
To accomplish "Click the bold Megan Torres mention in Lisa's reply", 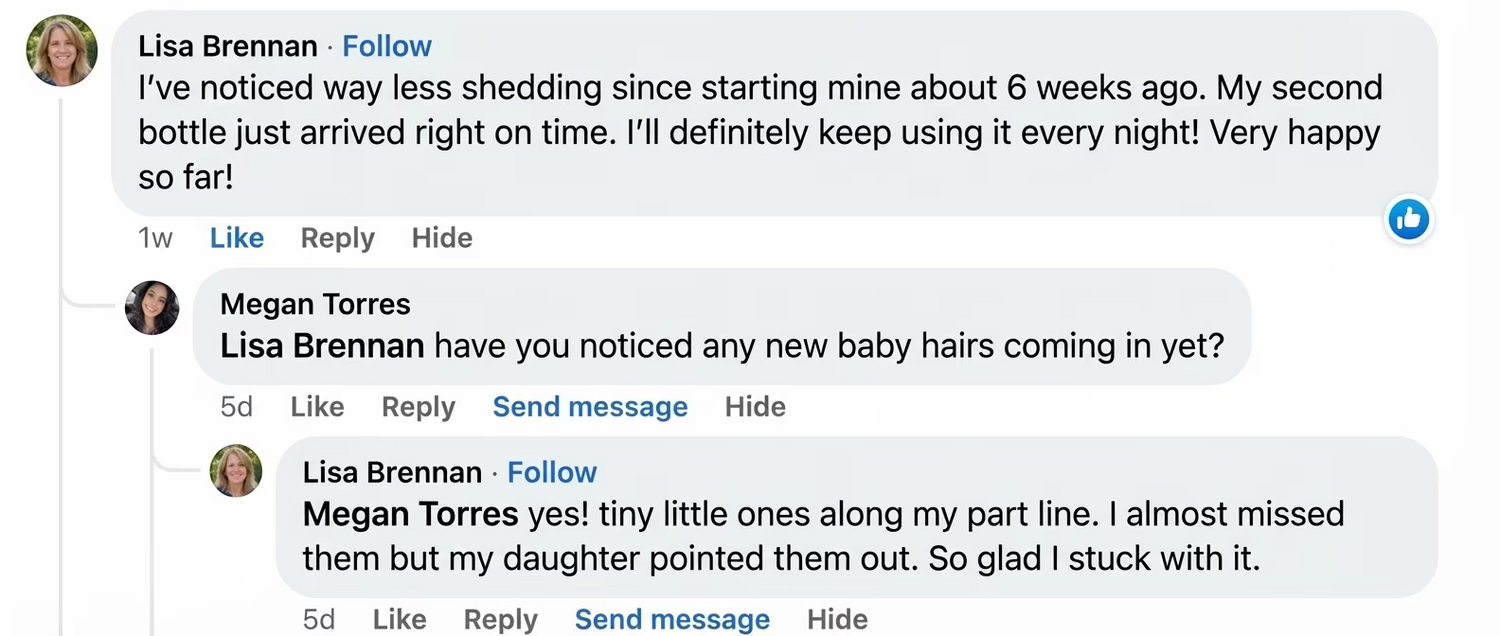I will pyautogui.click(x=410, y=514).
